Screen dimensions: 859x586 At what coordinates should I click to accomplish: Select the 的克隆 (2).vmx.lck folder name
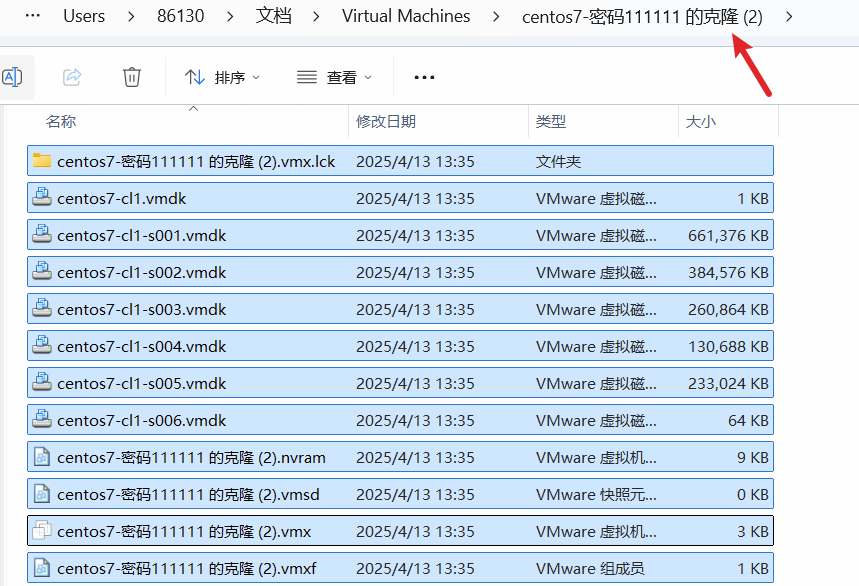[196, 162]
